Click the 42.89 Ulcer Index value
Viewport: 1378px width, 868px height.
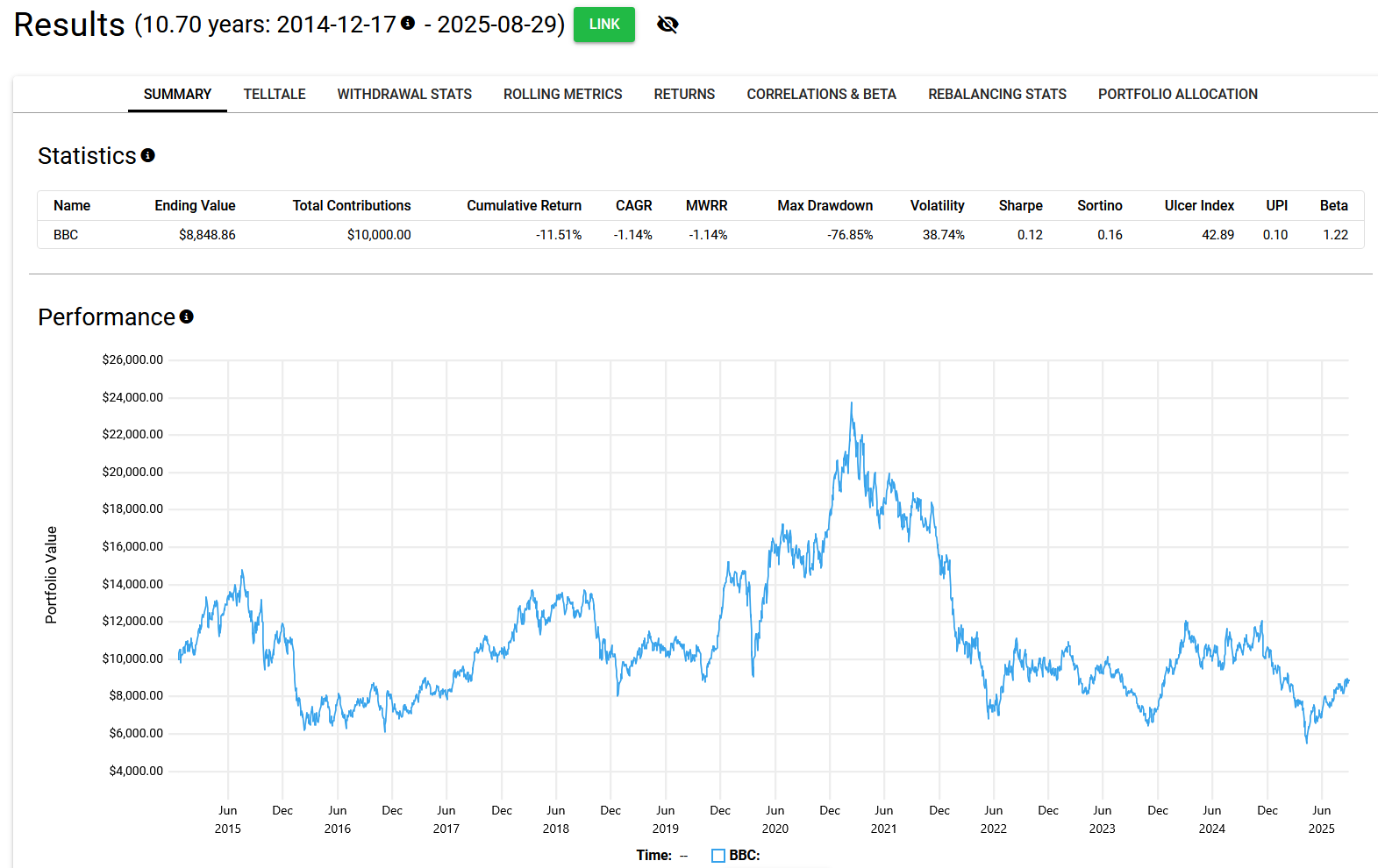(x=1217, y=235)
